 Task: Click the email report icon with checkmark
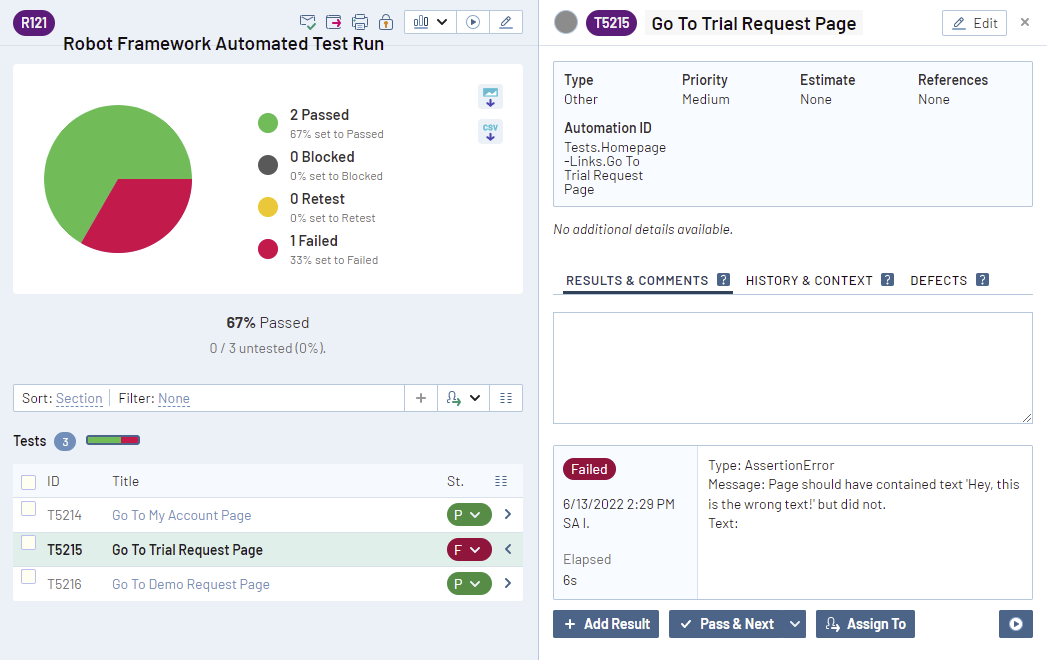tap(308, 22)
